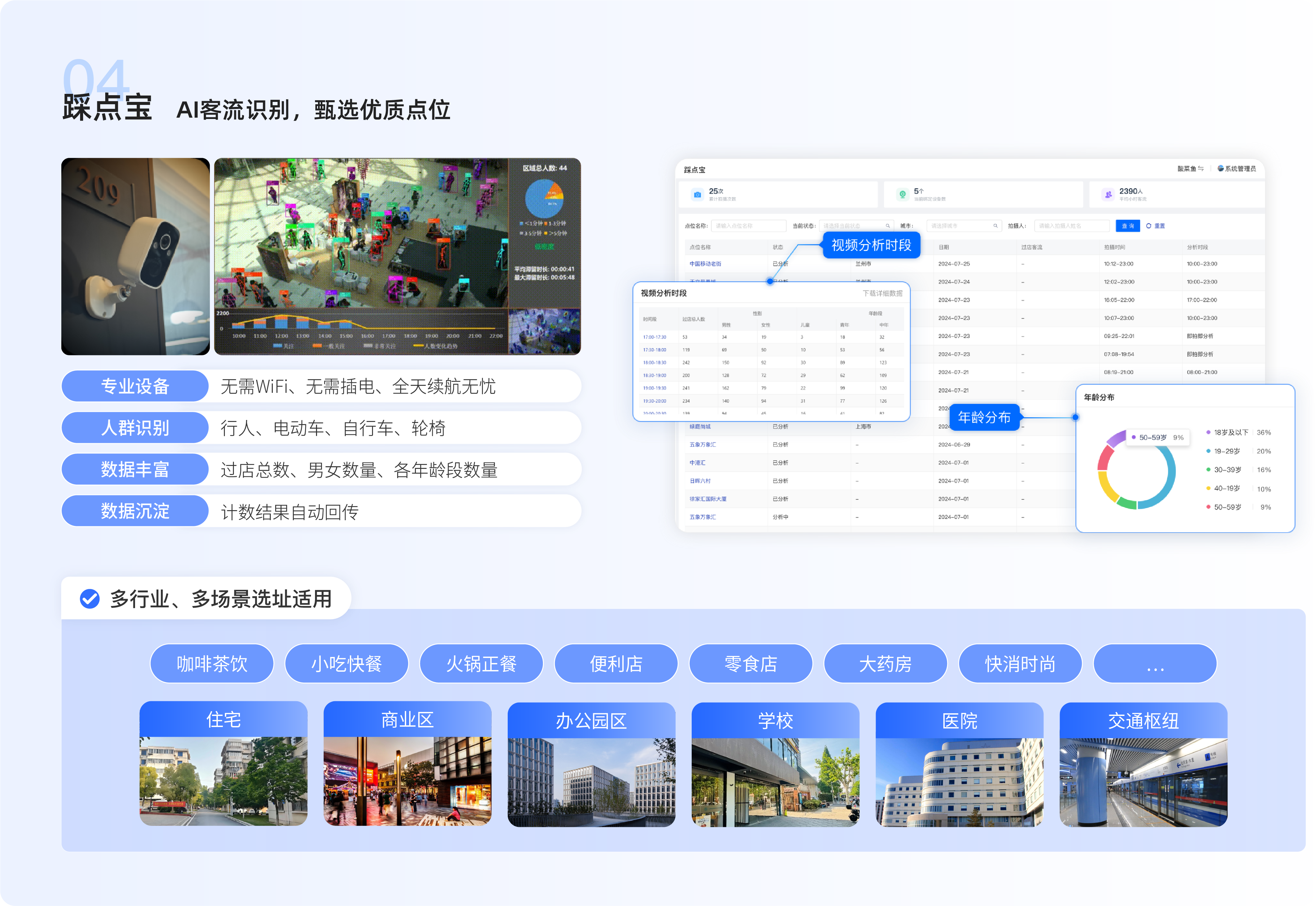Click the blue 视频分析时段 callout label

[871, 245]
